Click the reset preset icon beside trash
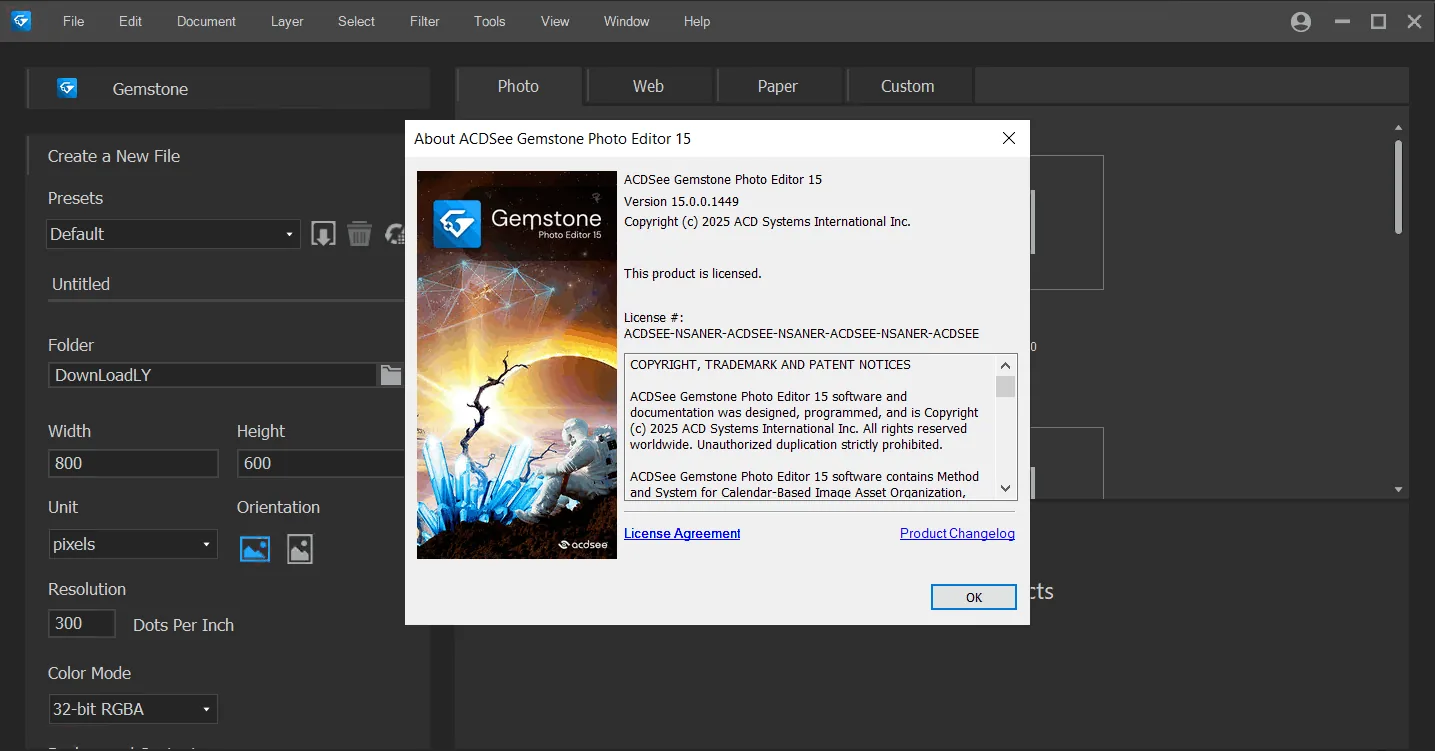This screenshot has width=1435, height=751. point(394,234)
